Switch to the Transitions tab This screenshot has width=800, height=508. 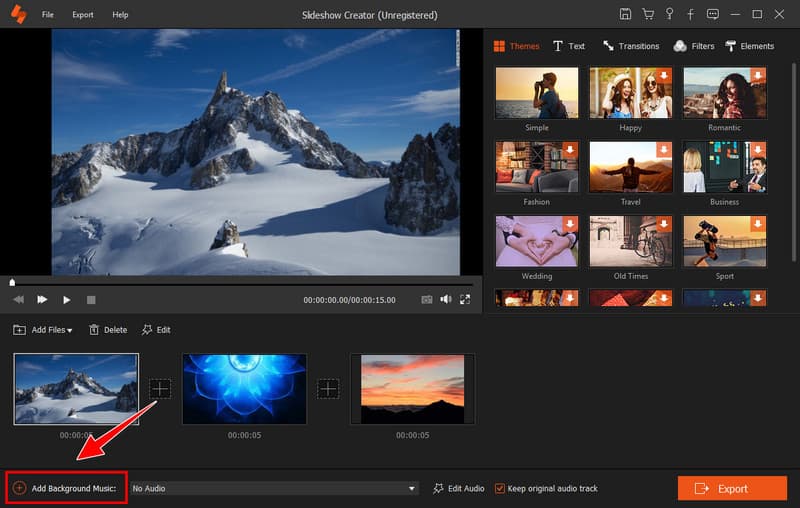pos(630,46)
